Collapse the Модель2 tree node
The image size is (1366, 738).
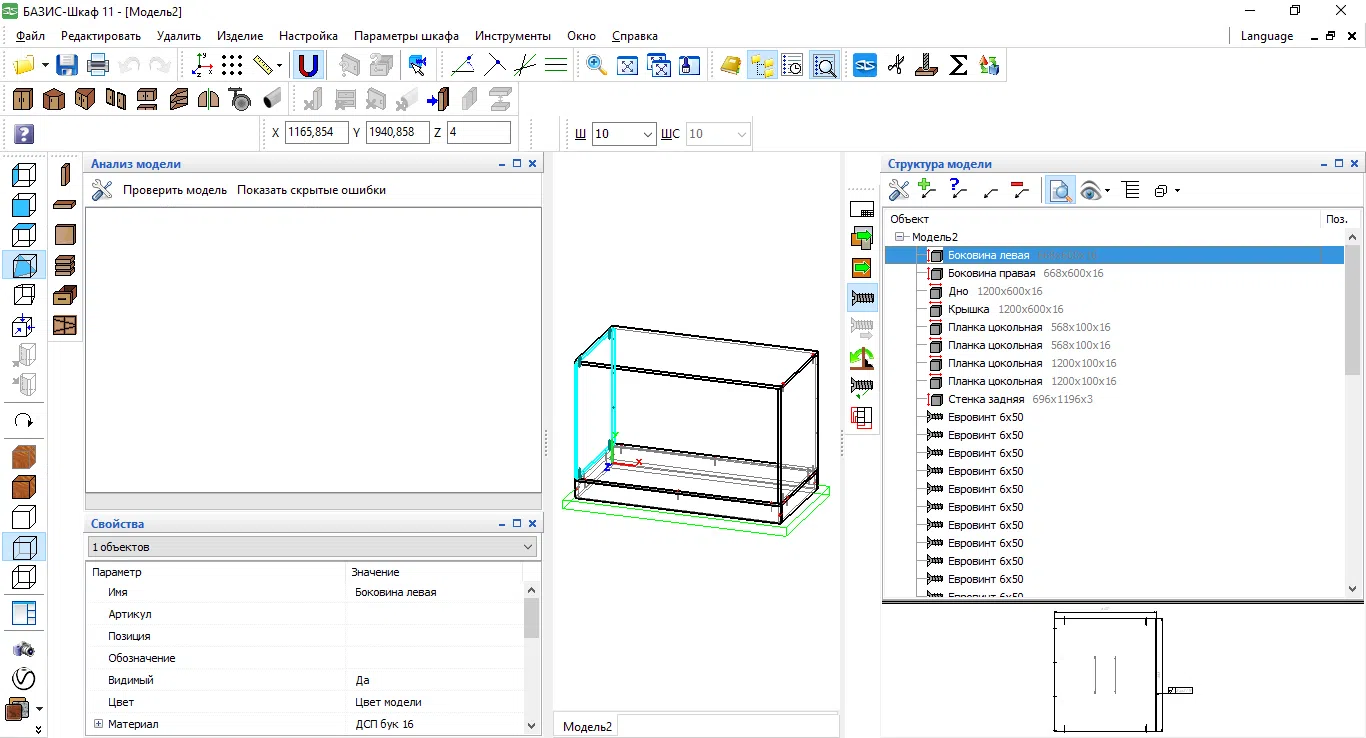(900, 237)
